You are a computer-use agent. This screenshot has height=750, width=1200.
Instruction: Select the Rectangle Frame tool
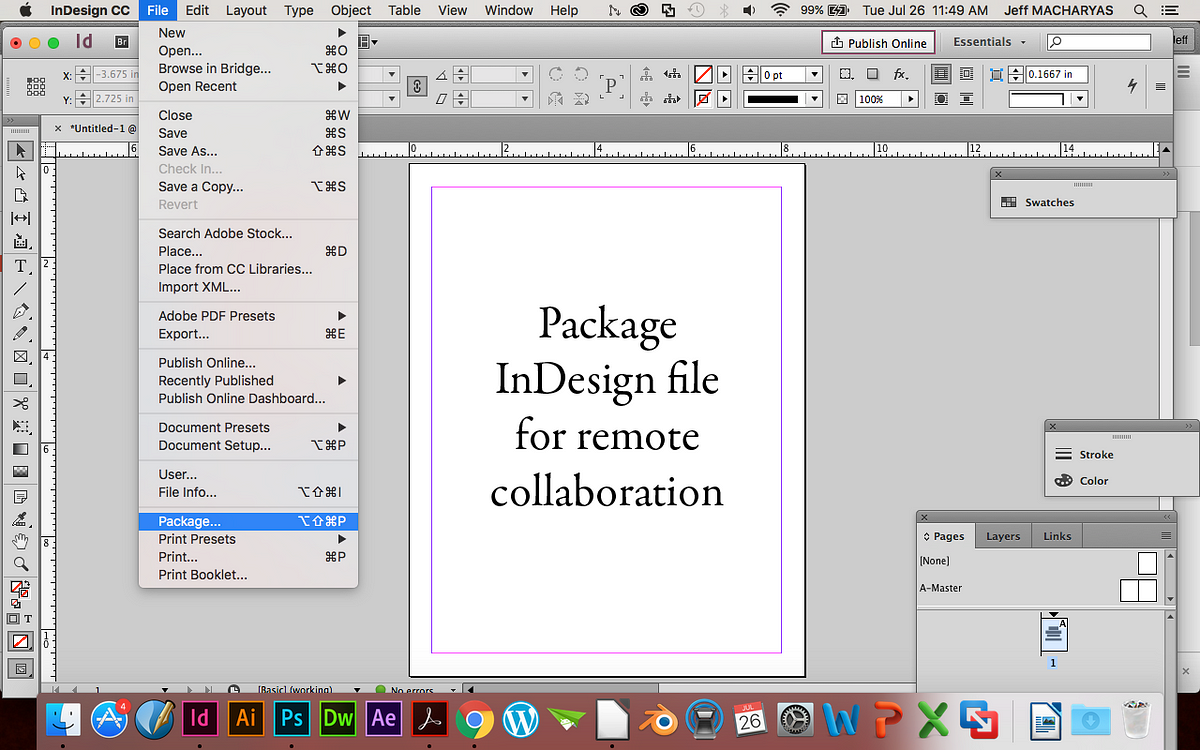pos(20,356)
